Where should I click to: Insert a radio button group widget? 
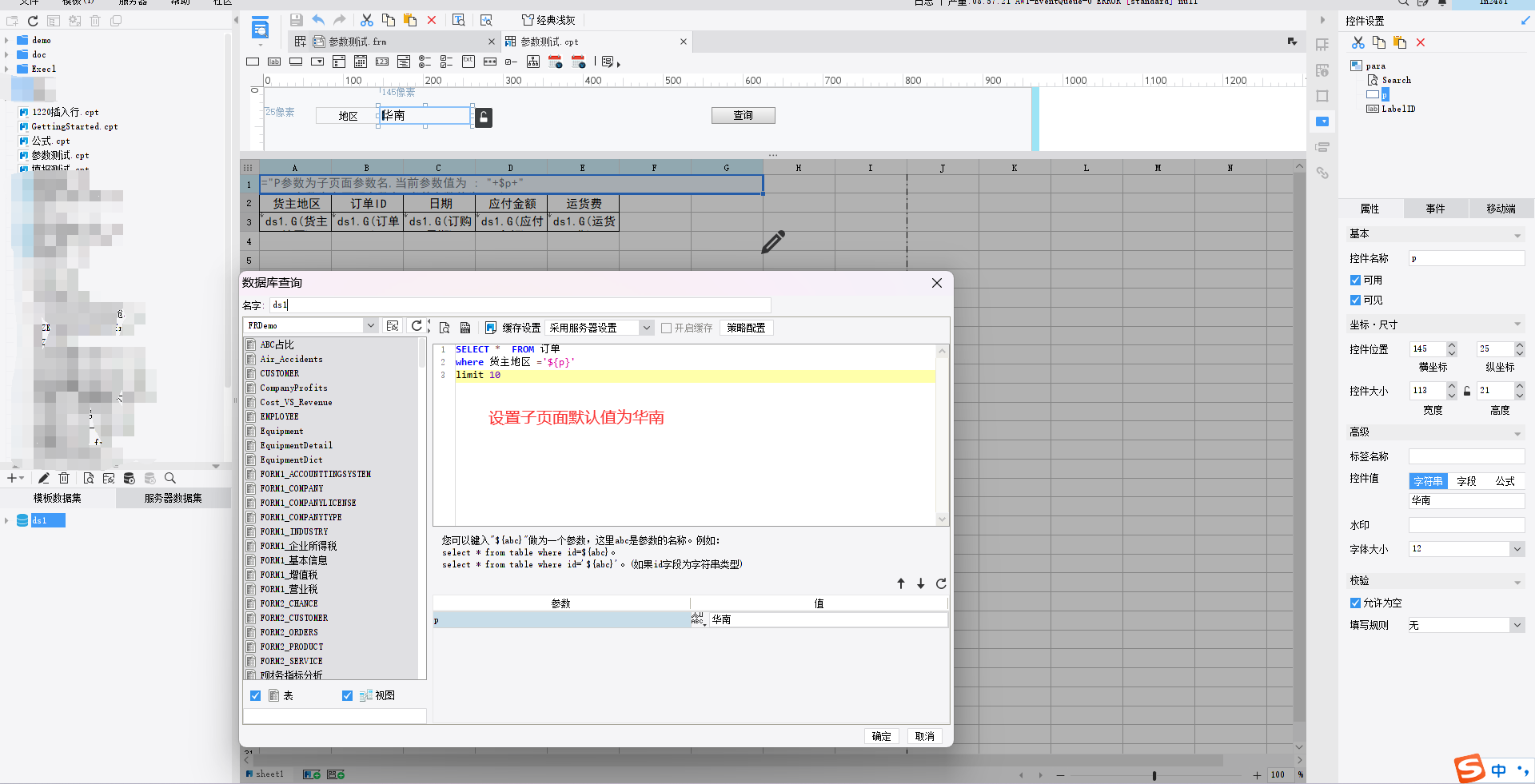tap(425, 62)
